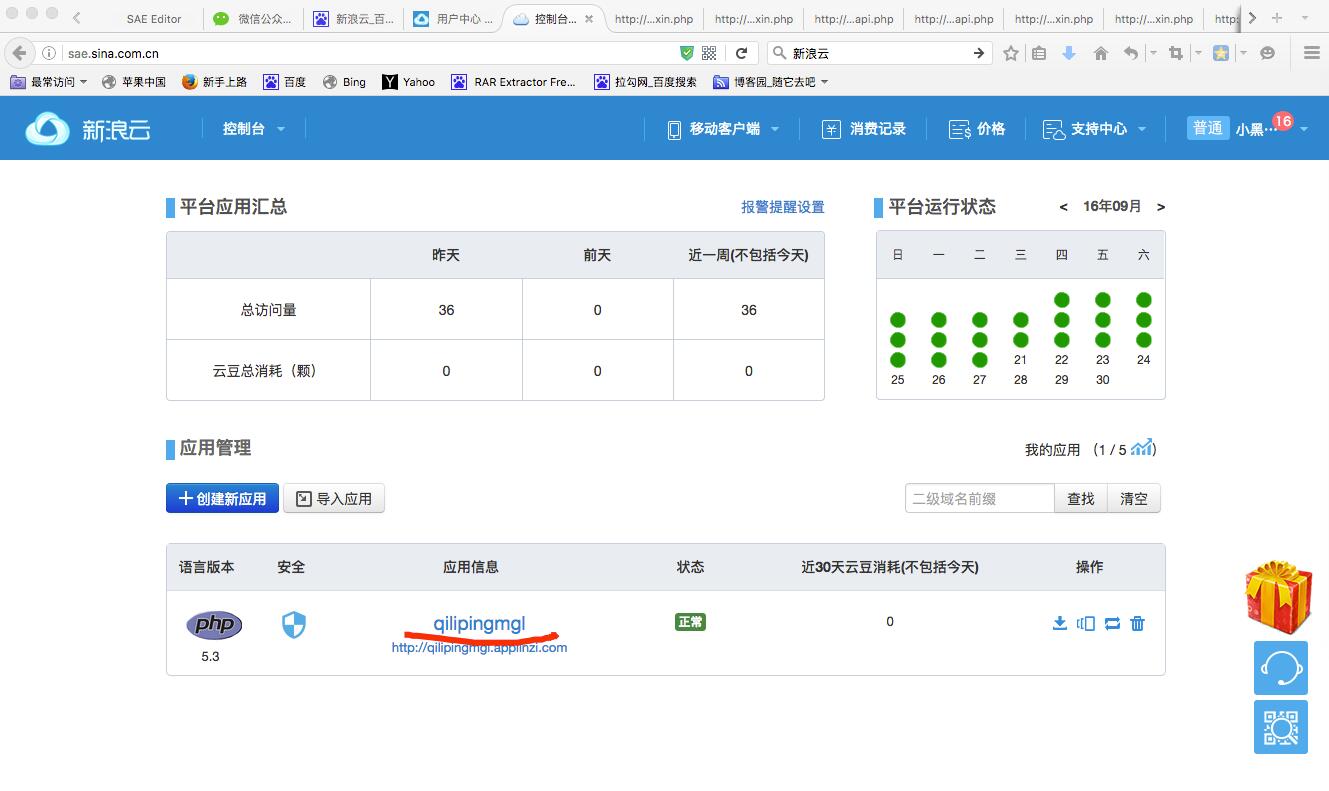The height and width of the screenshot is (791, 1329).
Task: Switch to the 新浪云_百 tab
Action: pos(354,19)
